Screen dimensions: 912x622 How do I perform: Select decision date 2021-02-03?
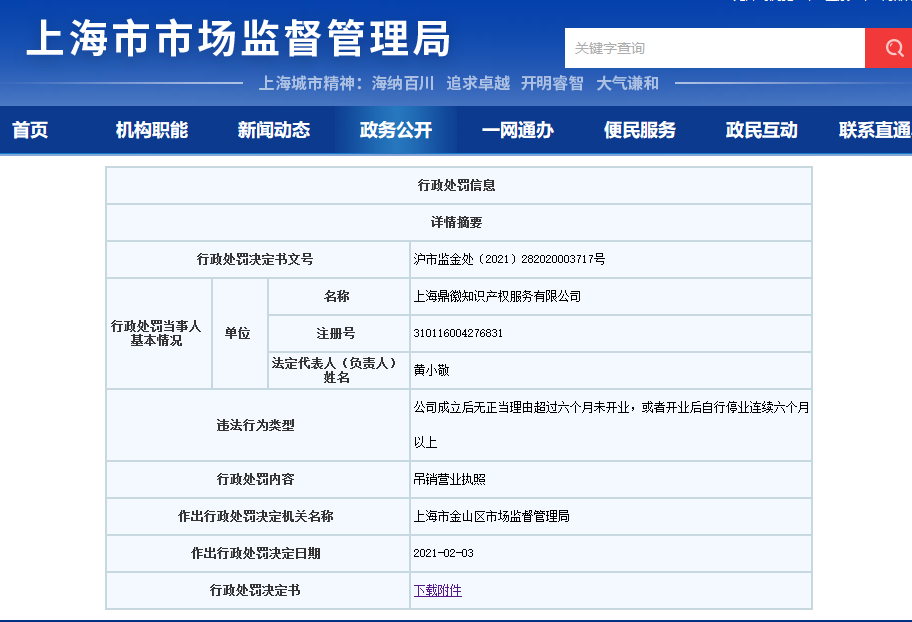coord(443,553)
